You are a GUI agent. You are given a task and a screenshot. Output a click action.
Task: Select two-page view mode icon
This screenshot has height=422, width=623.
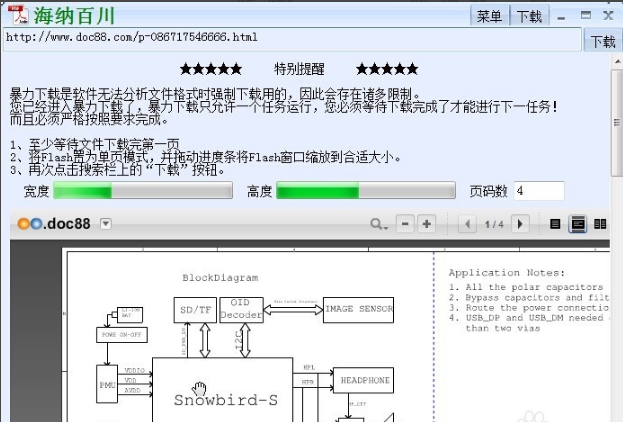point(600,224)
